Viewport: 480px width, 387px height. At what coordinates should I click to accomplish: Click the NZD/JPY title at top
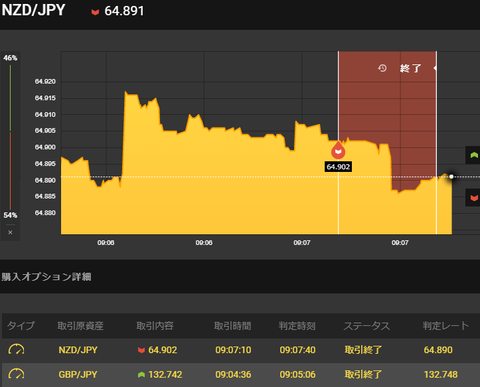33,10
